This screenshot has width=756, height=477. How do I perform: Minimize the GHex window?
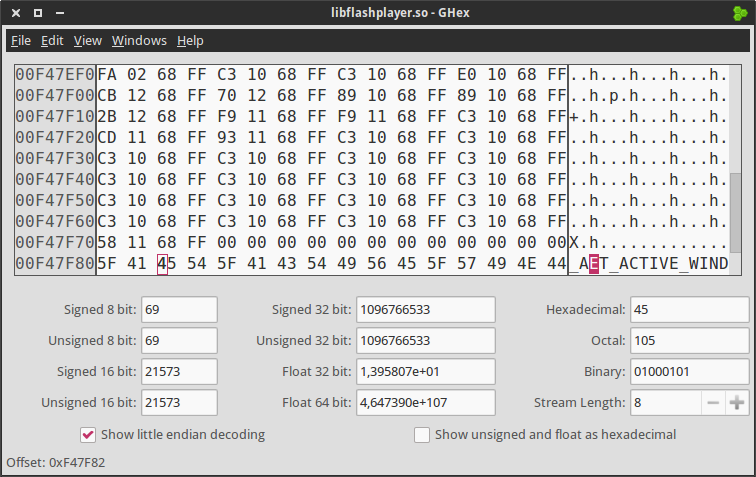coord(60,13)
